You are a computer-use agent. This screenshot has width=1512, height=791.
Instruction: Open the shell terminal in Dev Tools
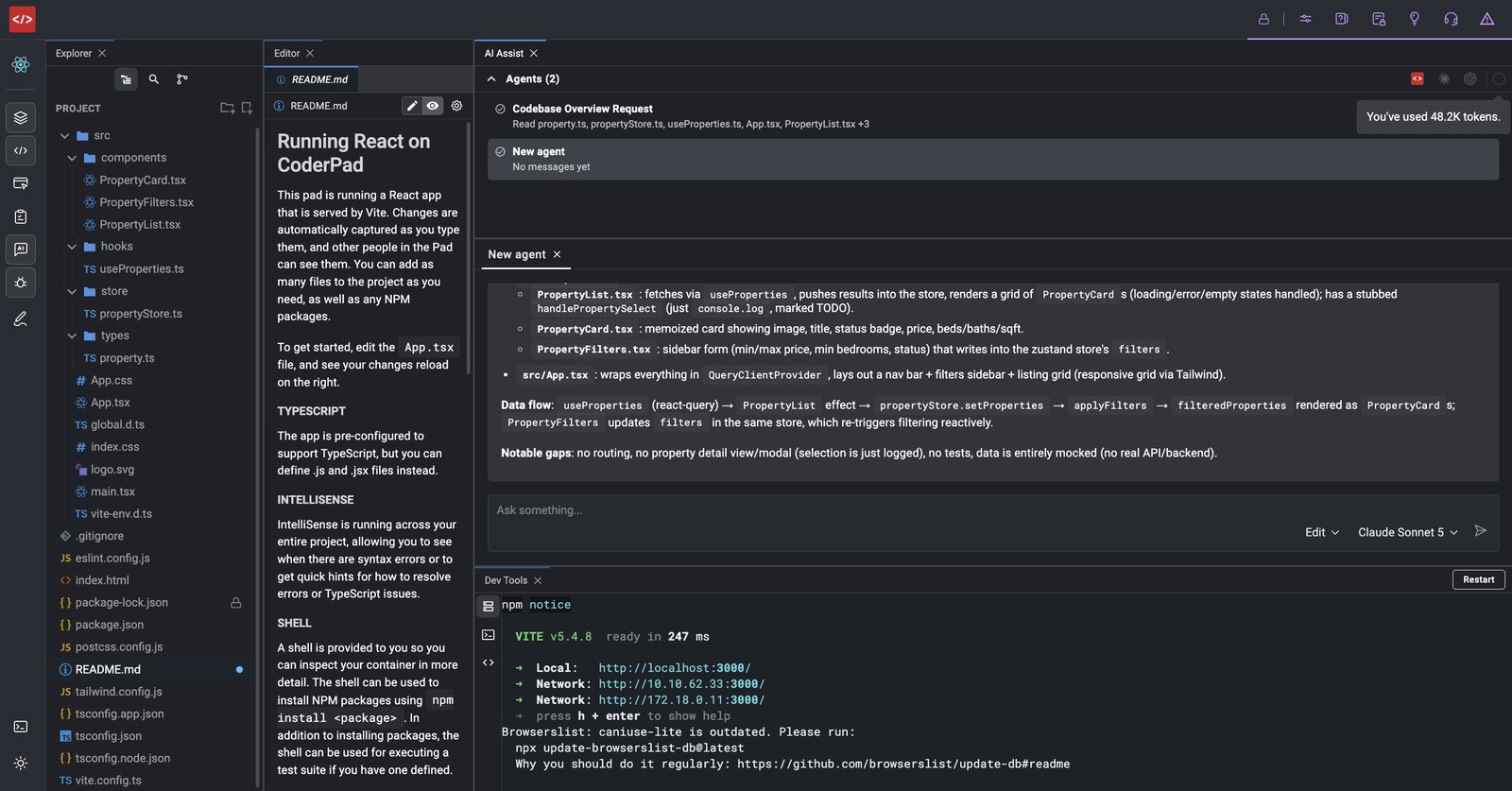[489, 635]
